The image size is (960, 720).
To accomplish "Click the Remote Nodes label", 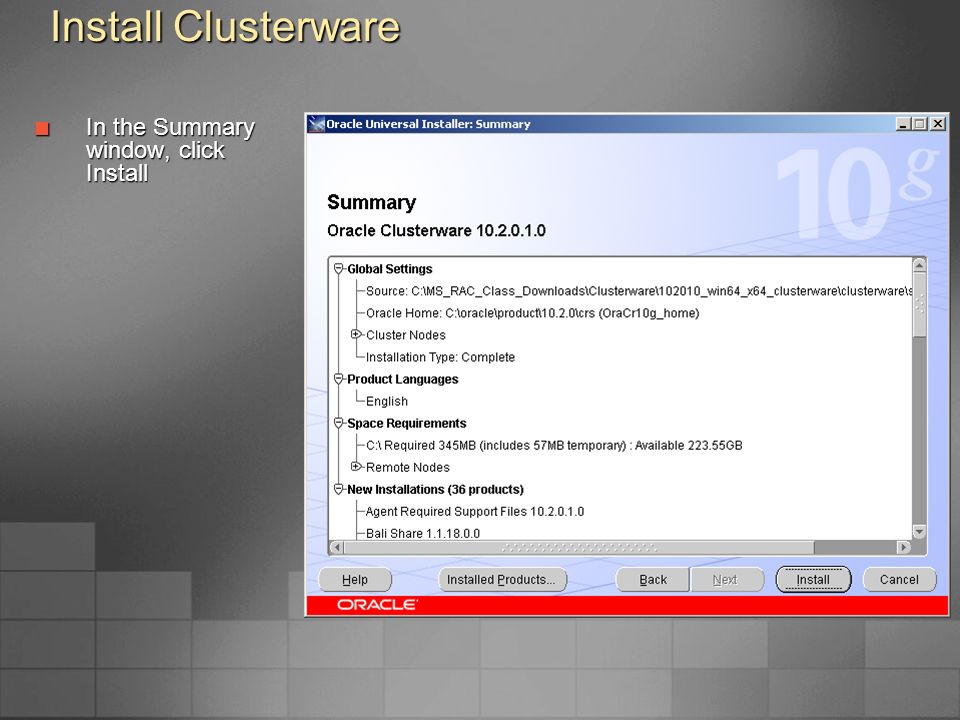I will (x=408, y=467).
